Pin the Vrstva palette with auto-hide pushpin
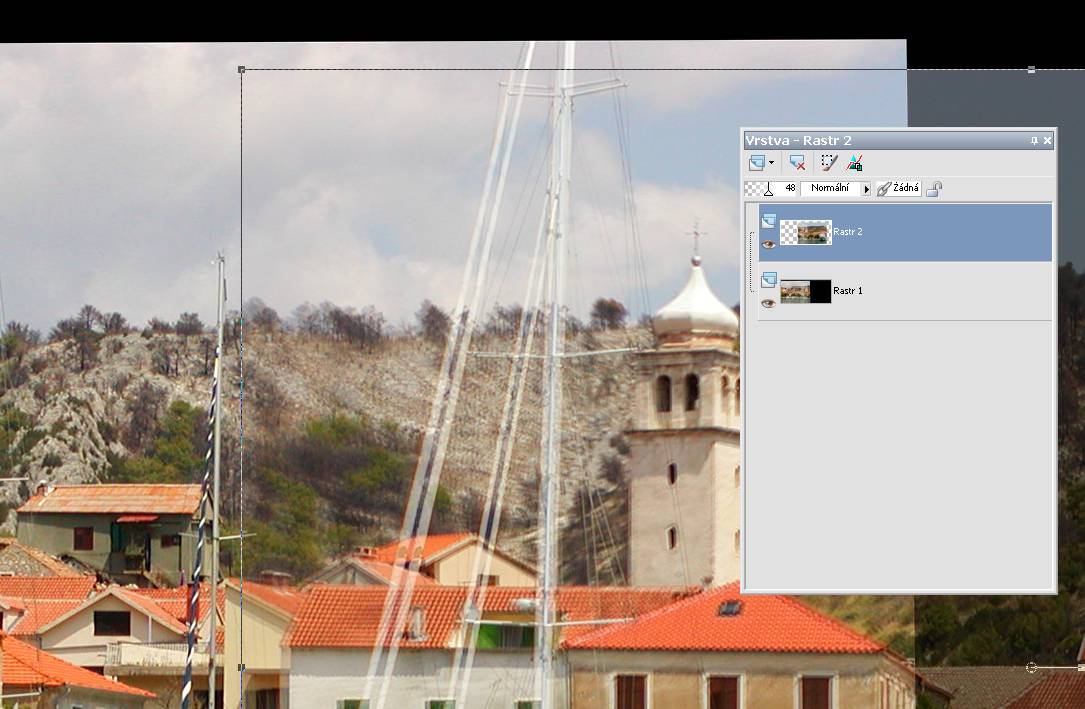 (1034, 140)
